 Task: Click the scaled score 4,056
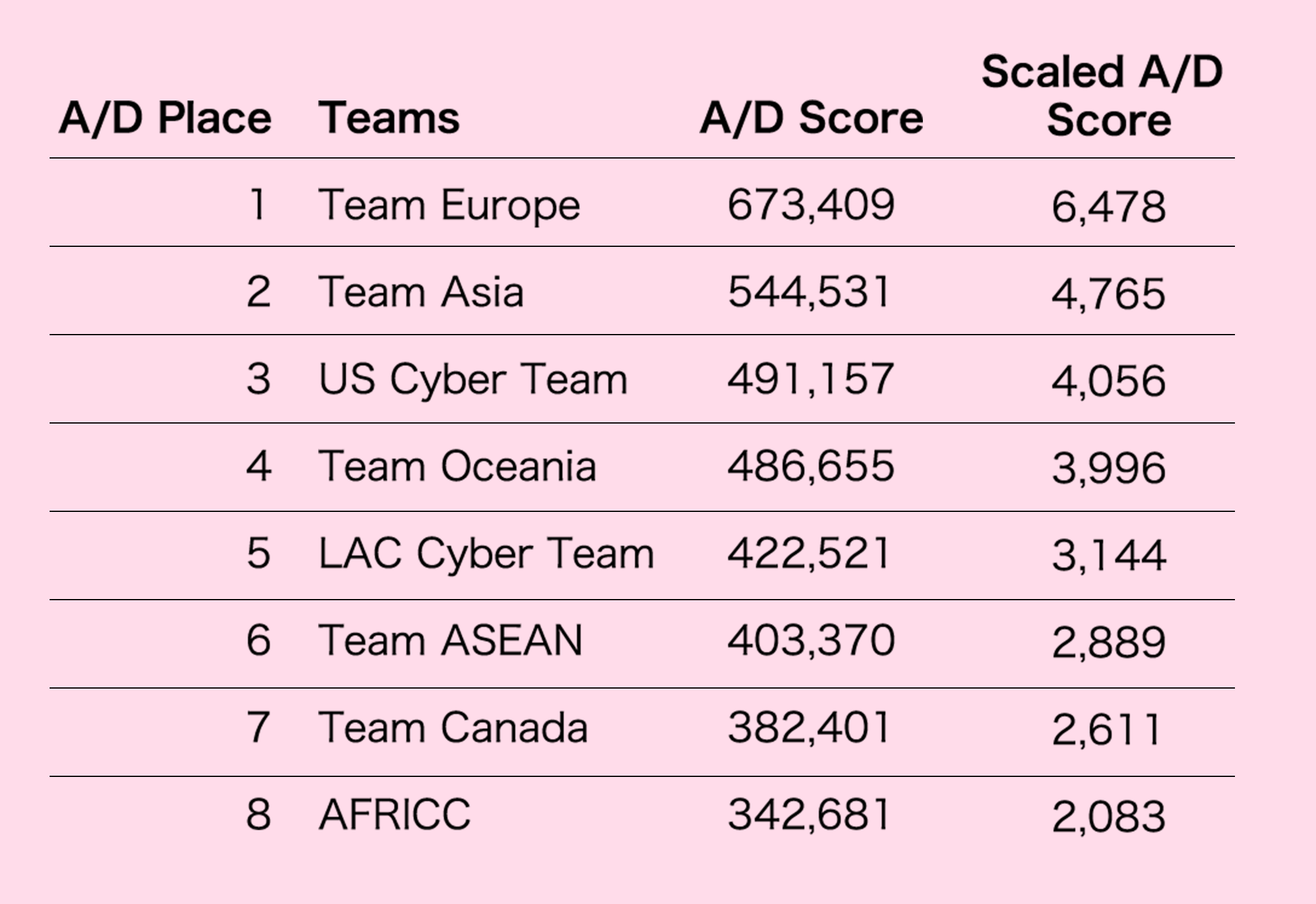click(x=1108, y=382)
